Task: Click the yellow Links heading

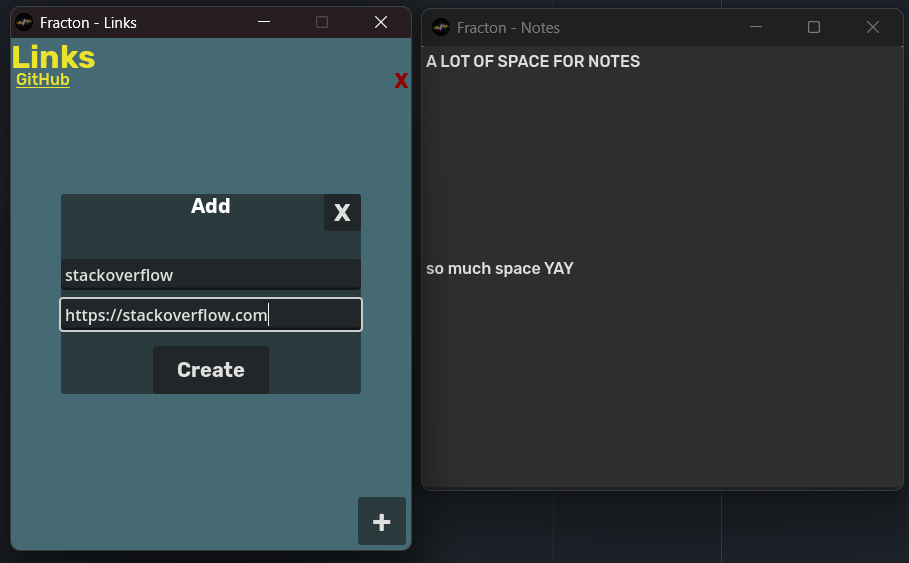Action: click(x=54, y=57)
